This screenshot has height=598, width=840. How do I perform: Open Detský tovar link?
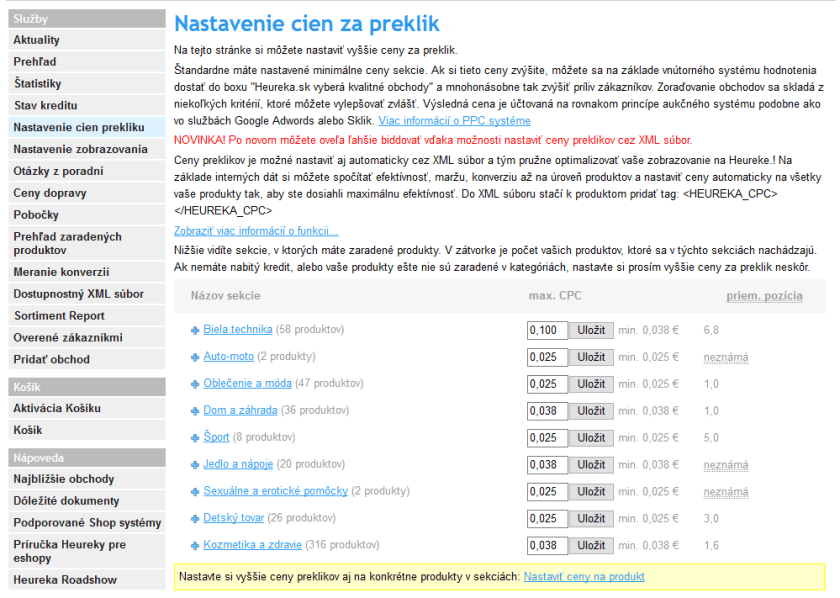(x=233, y=518)
